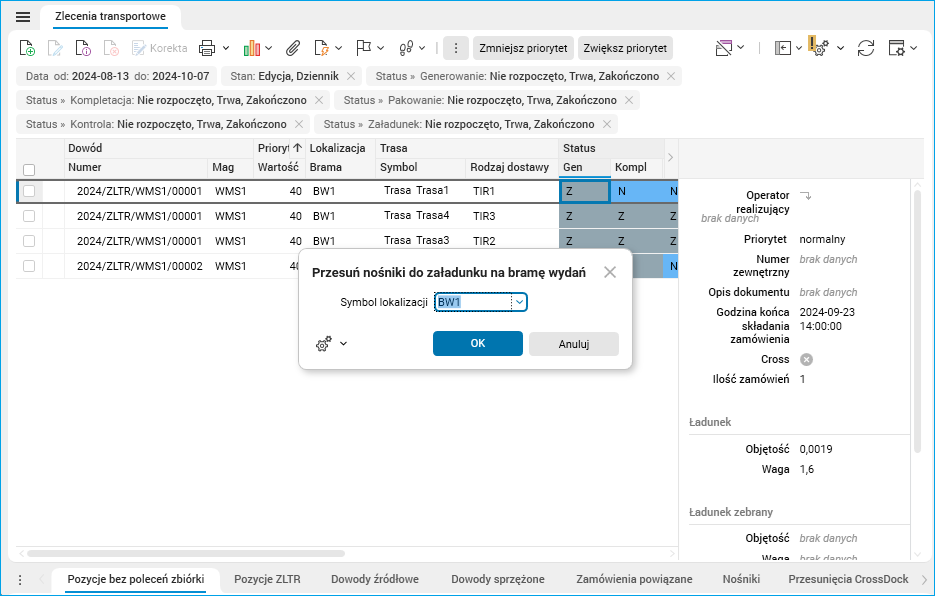Expand the footsteps dropdown arrow
935x596 pixels.
tap(422, 48)
